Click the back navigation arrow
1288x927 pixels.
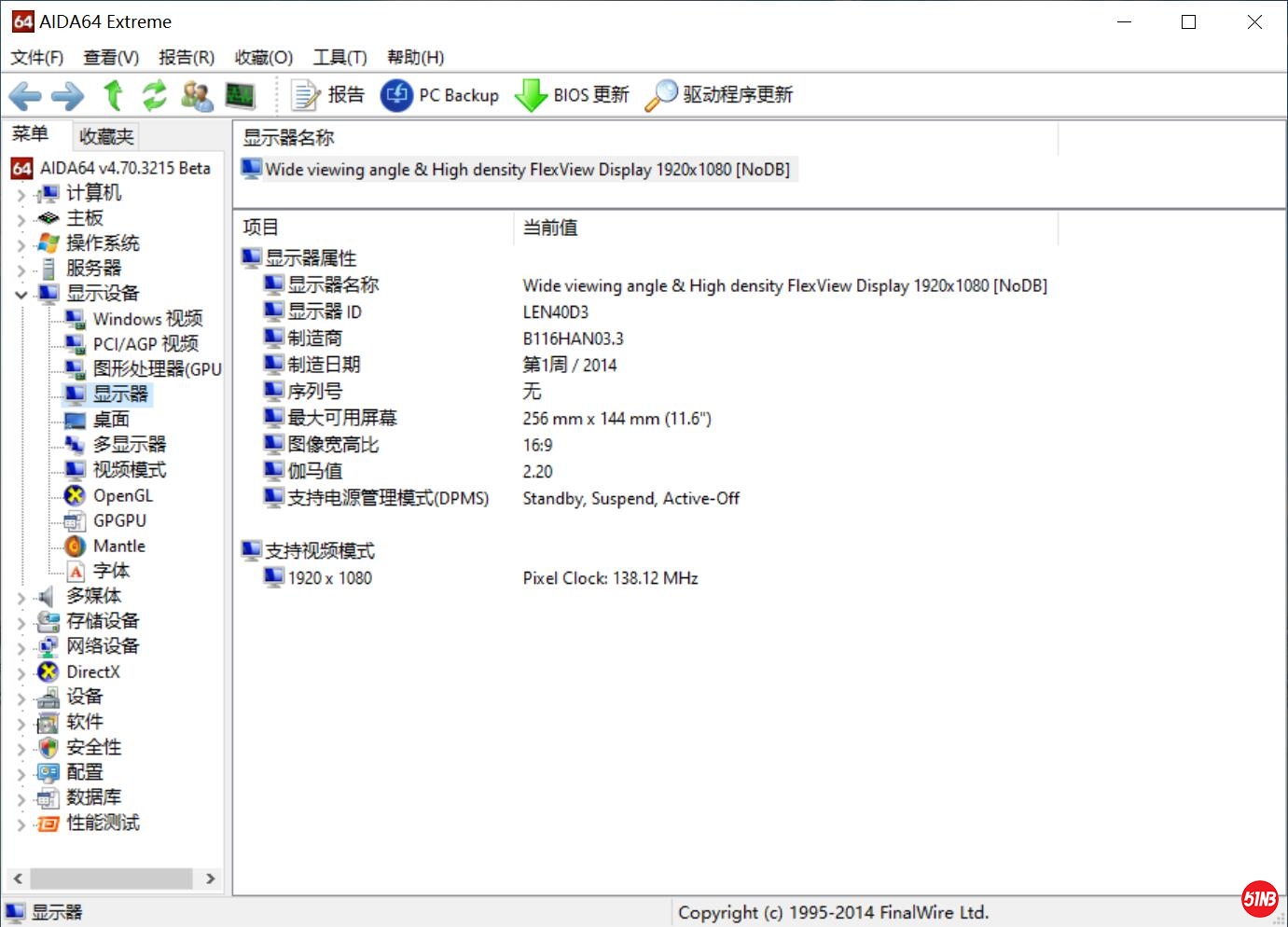(x=24, y=95)
